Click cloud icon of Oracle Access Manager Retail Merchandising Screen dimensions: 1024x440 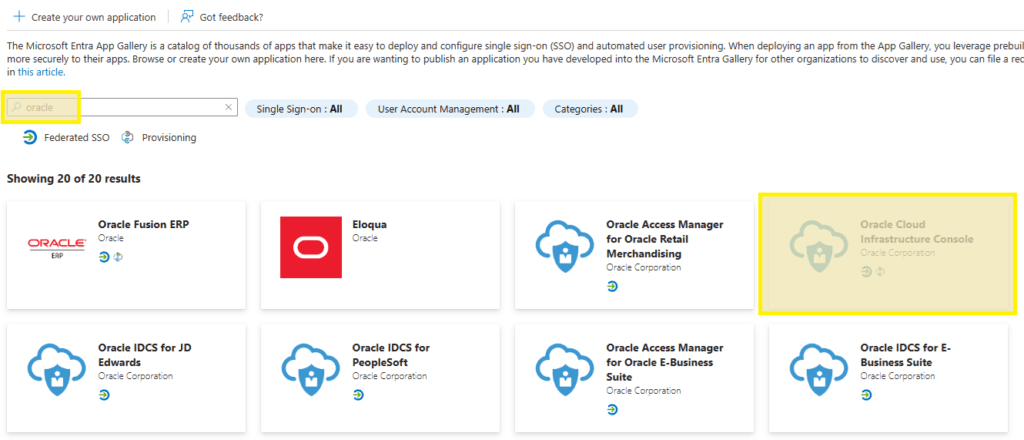(x=564, y=246)
